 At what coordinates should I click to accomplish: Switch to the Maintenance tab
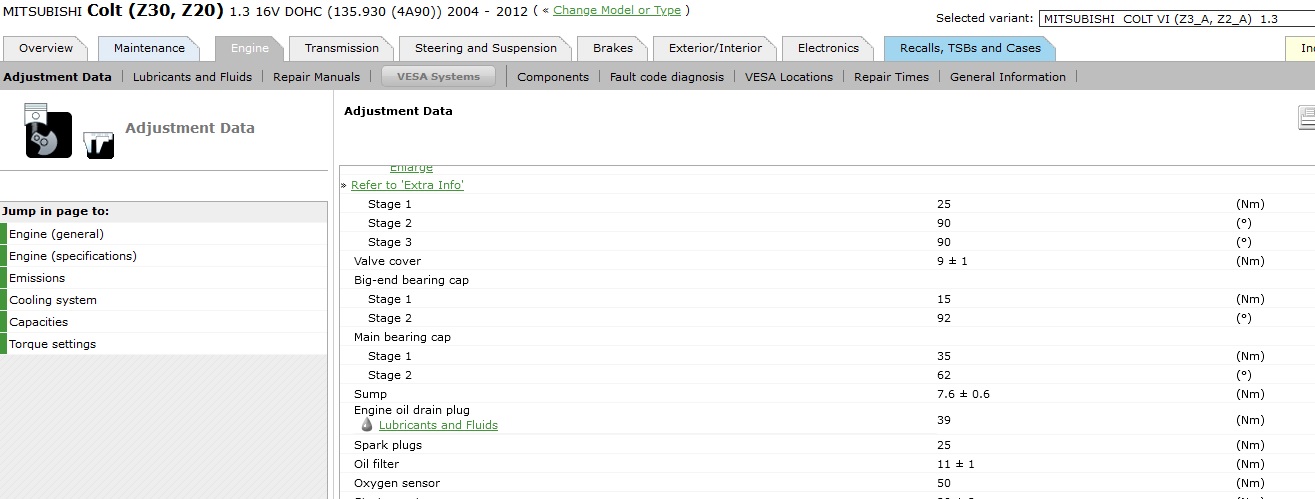(x=149, y=48)
